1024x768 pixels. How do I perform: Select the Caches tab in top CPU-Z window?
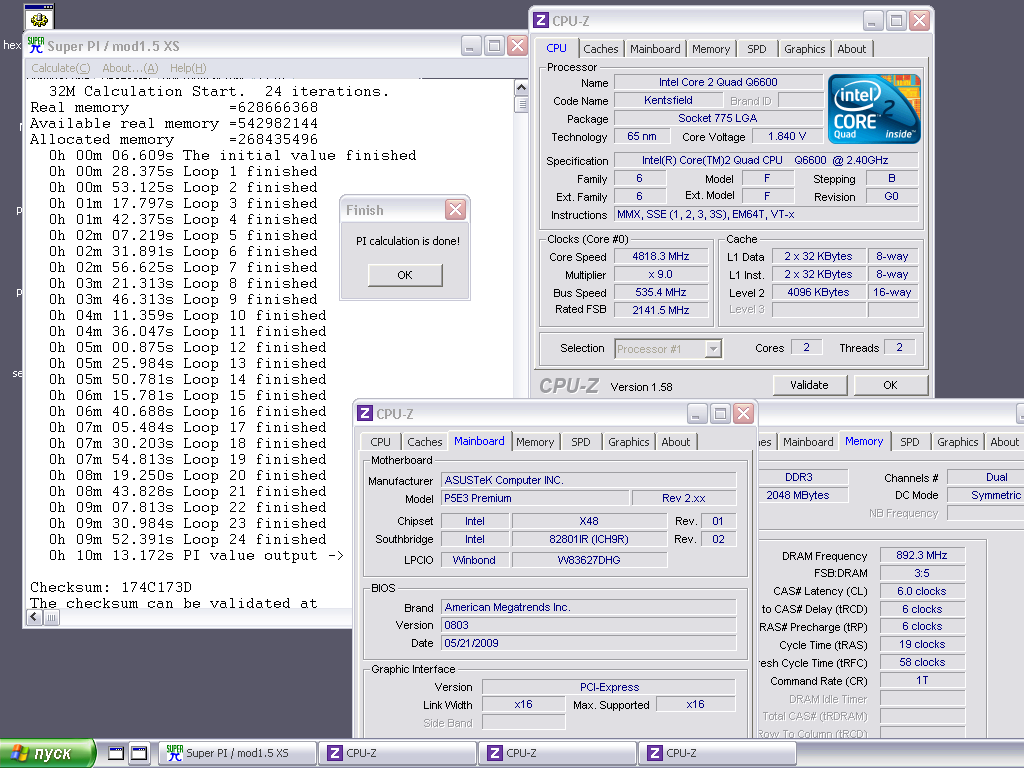(x=600, y=49)
